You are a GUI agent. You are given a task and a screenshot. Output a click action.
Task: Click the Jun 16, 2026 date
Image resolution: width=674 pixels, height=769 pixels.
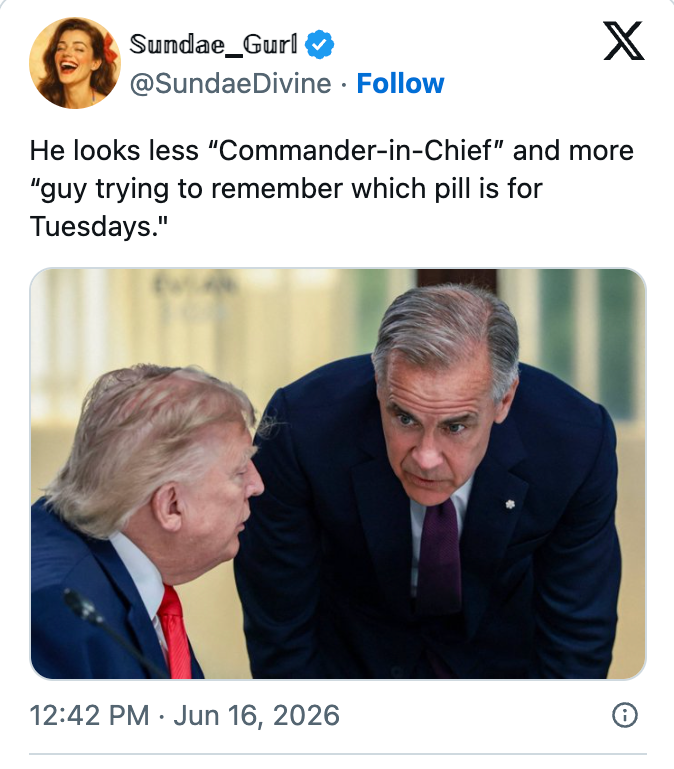coord(256,715)
